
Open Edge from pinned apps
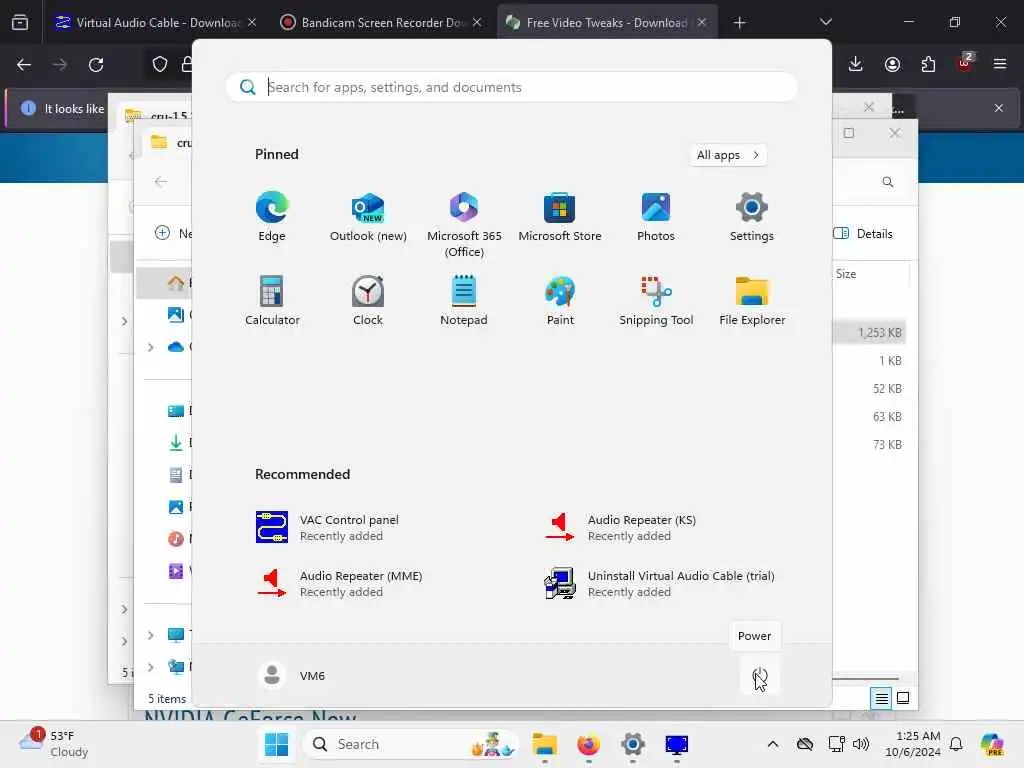(x=272, y=216)
